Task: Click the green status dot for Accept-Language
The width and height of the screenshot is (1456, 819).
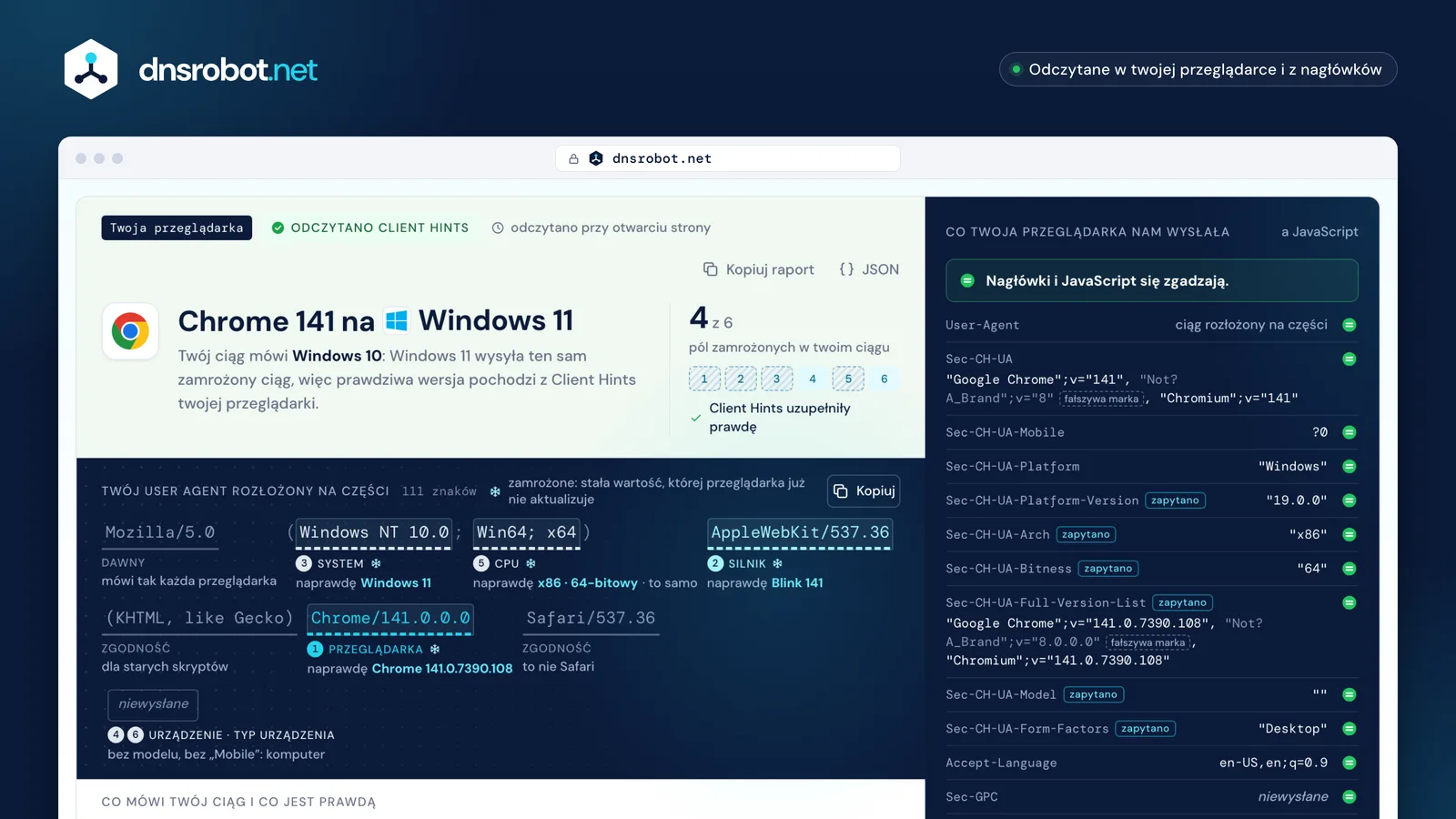Action: 1350,763
